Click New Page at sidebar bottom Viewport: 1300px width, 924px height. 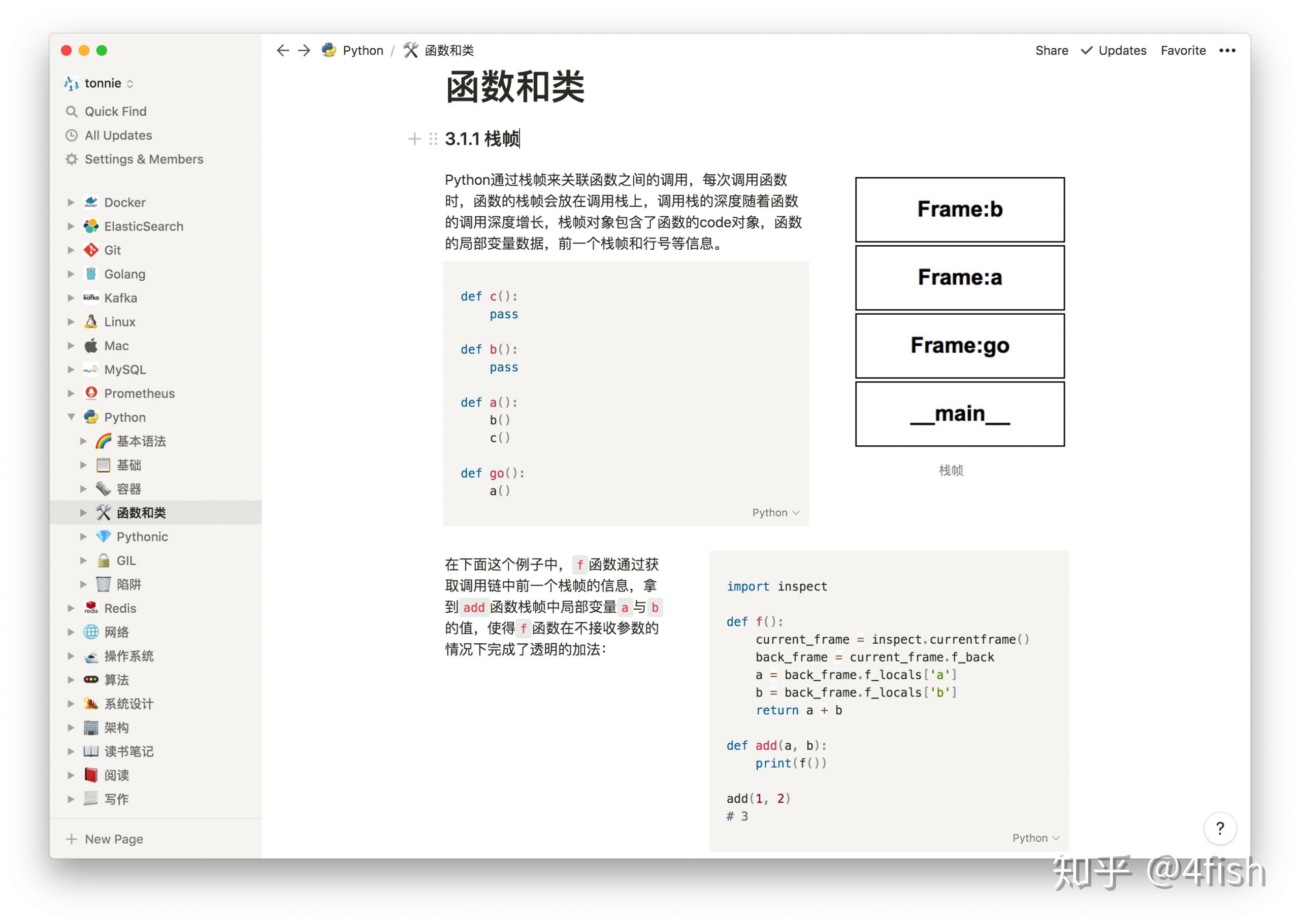point(156,840)
